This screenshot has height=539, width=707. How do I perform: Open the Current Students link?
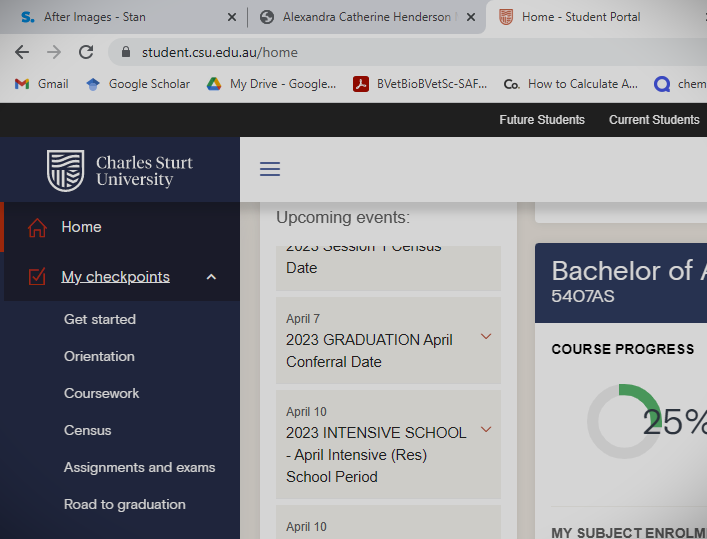[x=654, y=120]
